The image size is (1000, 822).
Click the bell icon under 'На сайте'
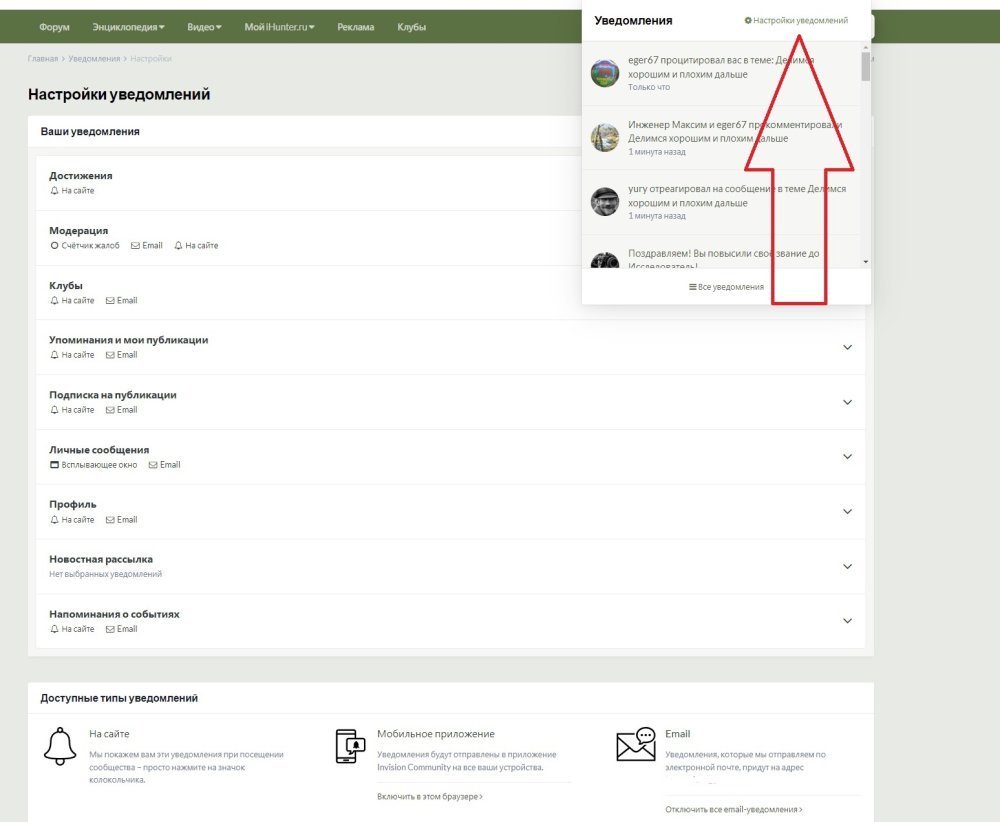pyautogui.click(x=60, y=746)
